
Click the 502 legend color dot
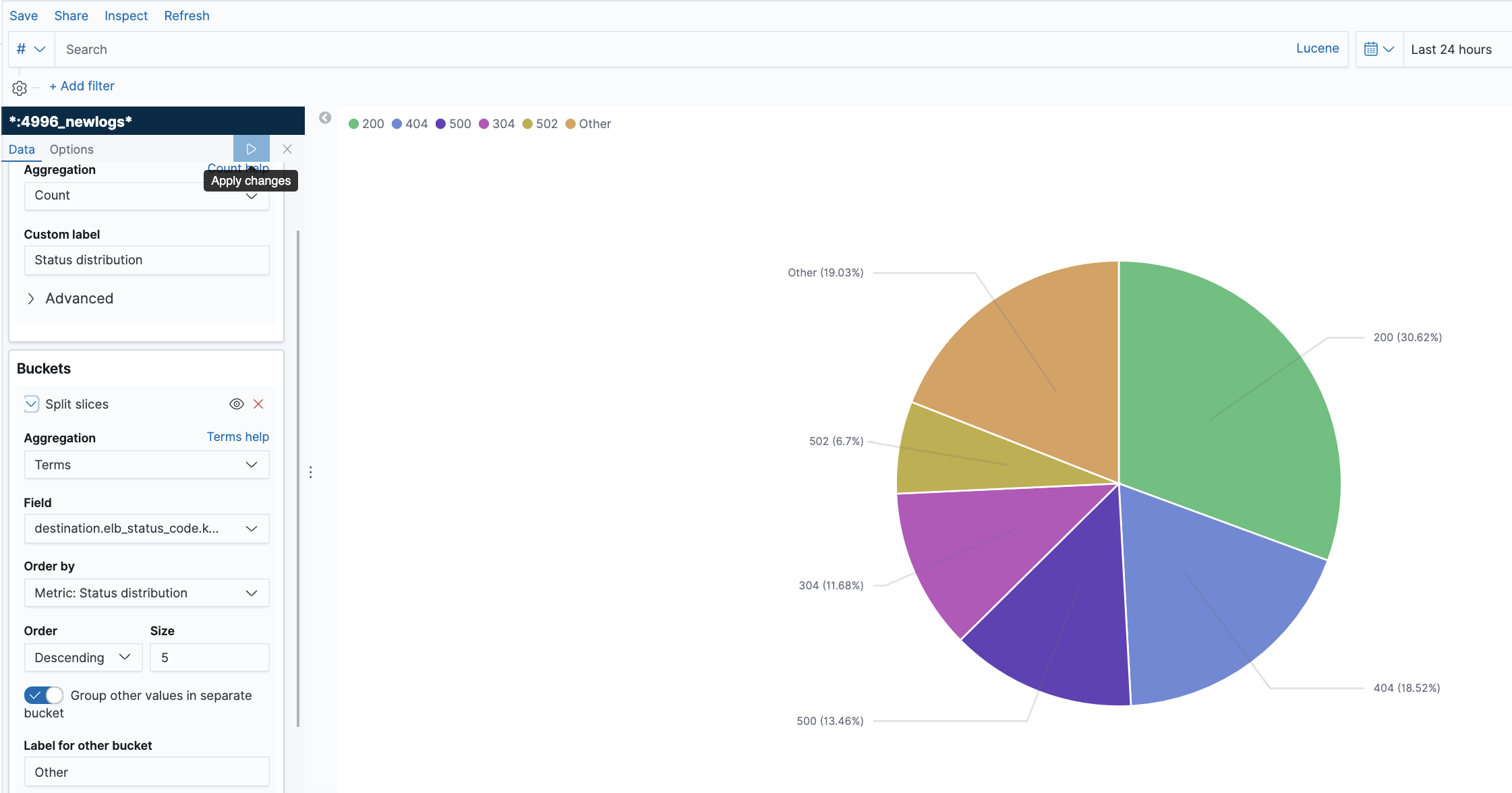point(527,124)
